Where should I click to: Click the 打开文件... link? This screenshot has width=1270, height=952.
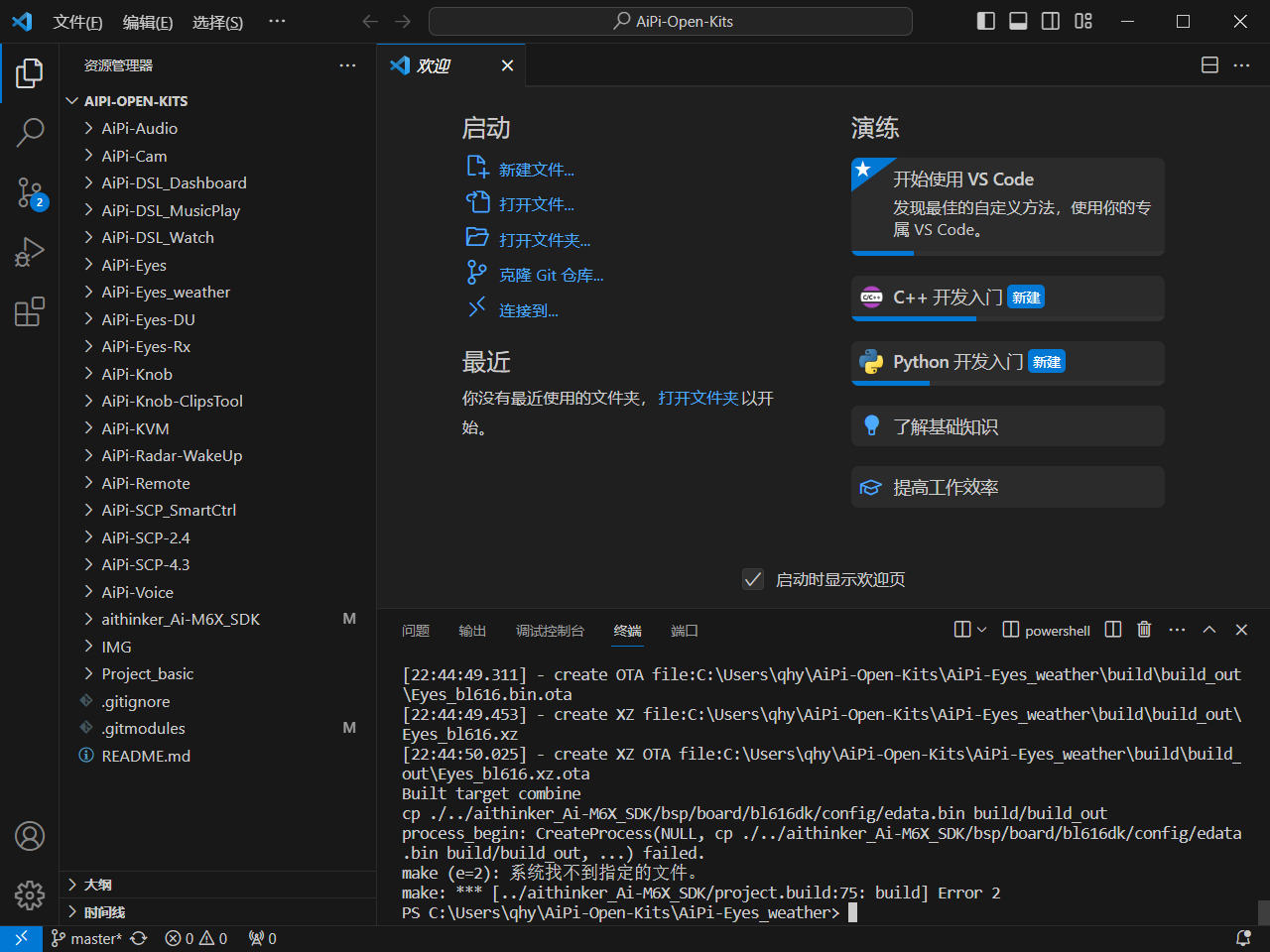[x=521, y=204]
